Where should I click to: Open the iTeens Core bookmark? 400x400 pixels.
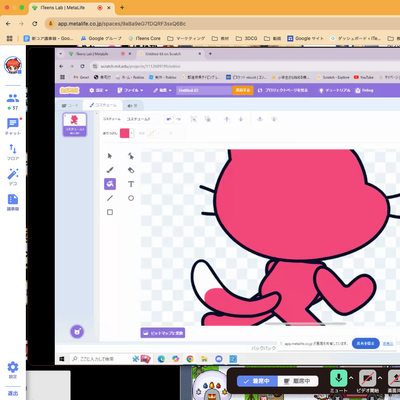click(144, 38)
